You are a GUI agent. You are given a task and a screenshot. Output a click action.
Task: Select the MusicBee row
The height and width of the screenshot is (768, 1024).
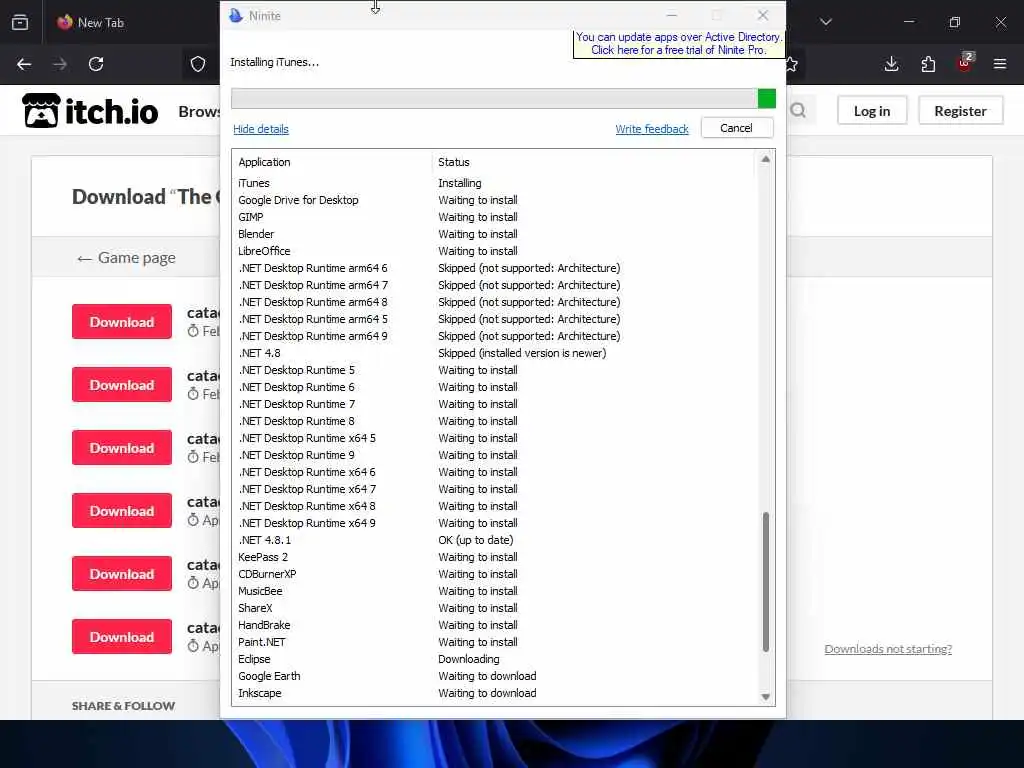pyautogui.click(x=495, y=590)
